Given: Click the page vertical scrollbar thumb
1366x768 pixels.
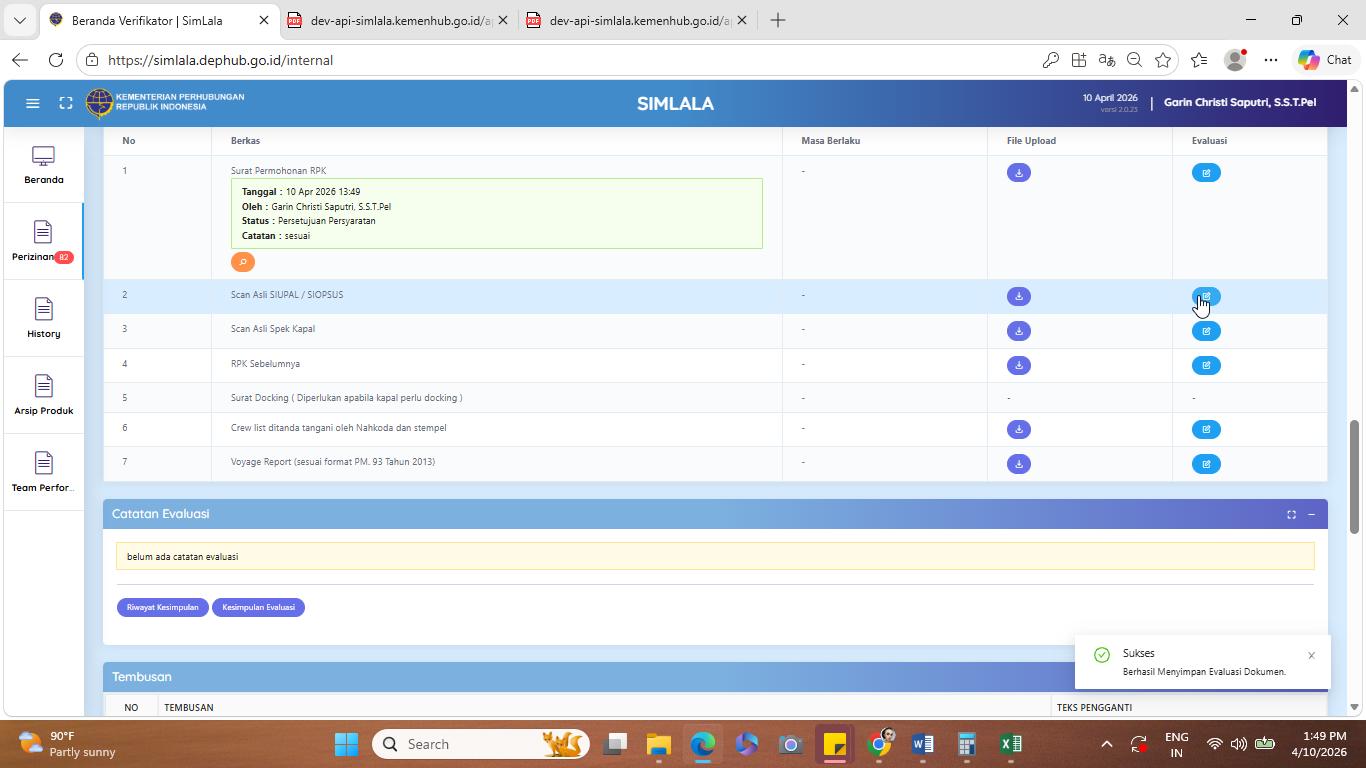Looking at the screenshot, I should click(x=1355, y=477).
